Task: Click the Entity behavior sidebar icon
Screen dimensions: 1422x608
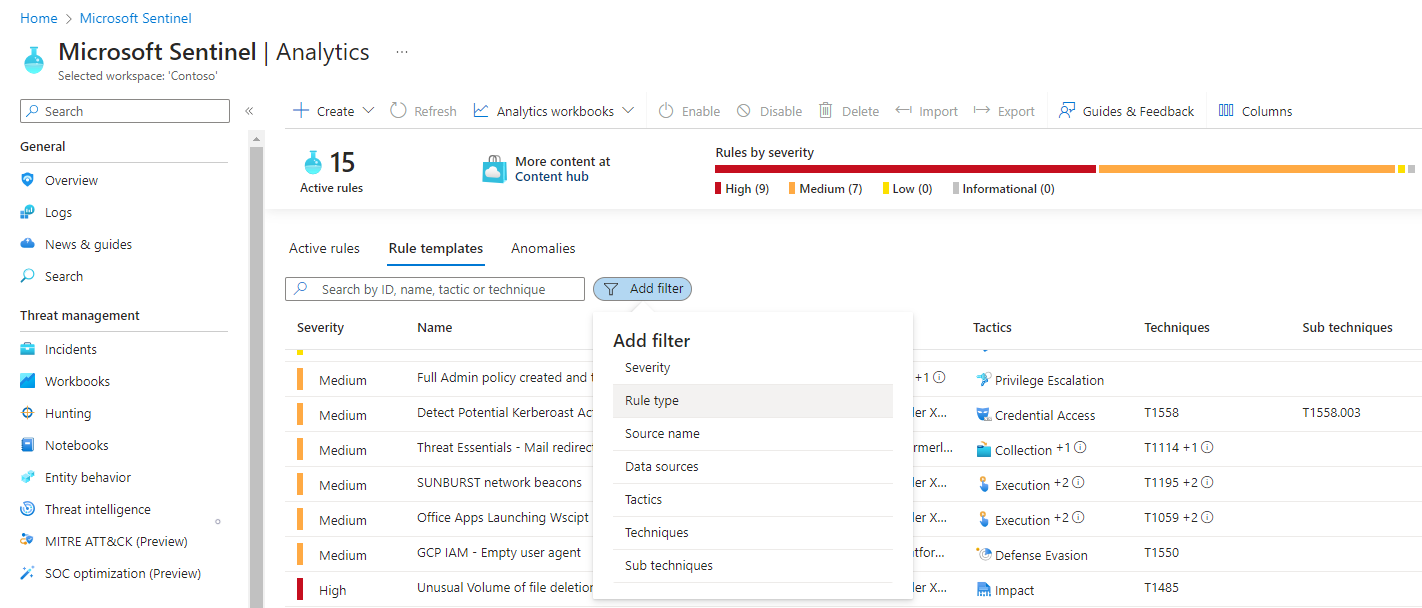Action: (30, 476)
